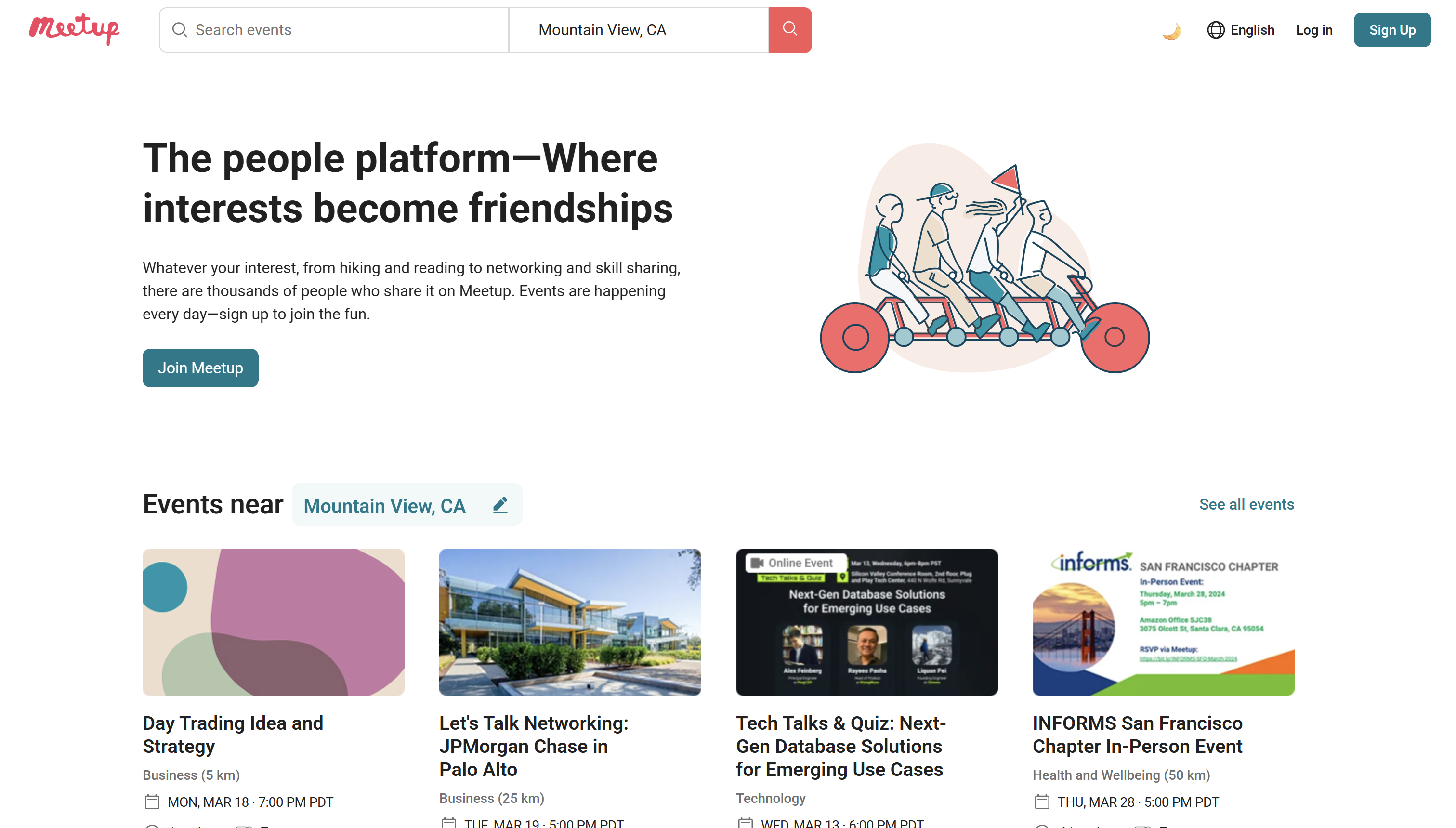
Task: Open the Next-Gen Database Solutions thumbnail
Action: coord(867,622)
